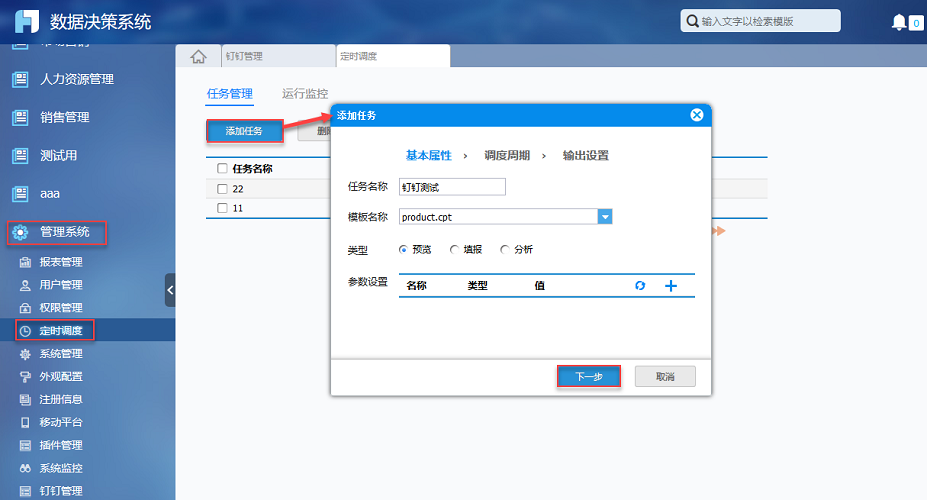Open the 模板名称 dropdown arrow
The width and height of the screenshot is (927, 500).
point(605,217)
